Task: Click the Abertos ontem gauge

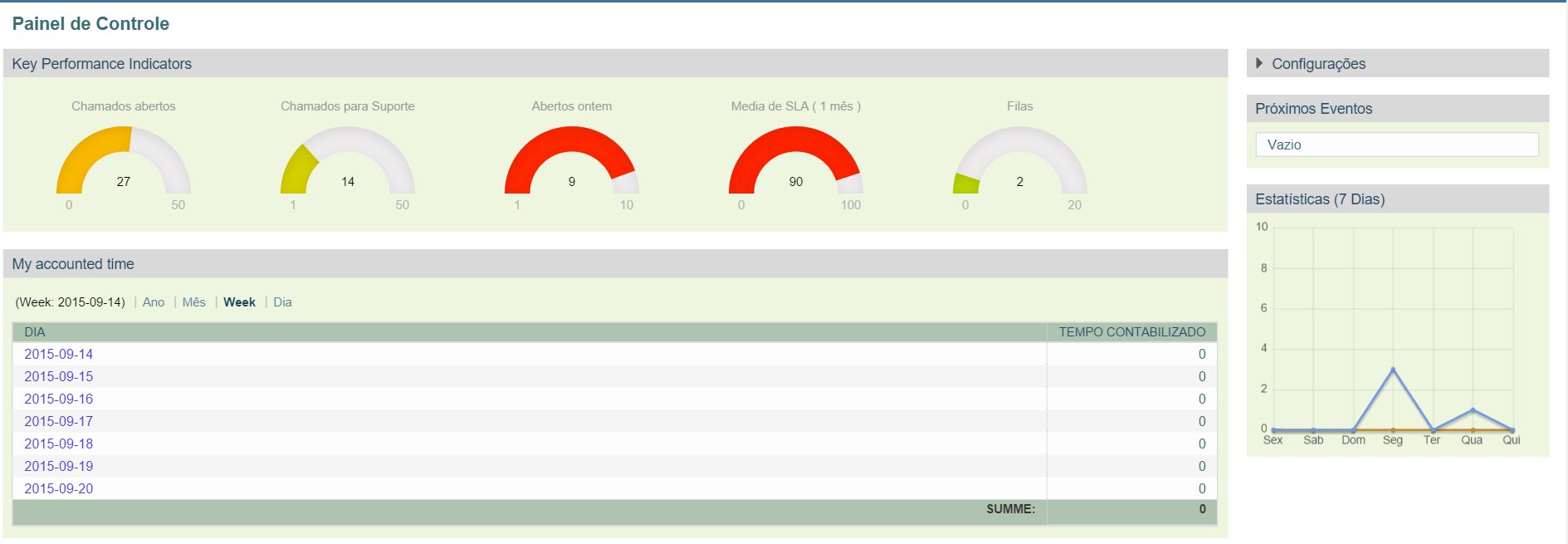Action: coord(572,160)
